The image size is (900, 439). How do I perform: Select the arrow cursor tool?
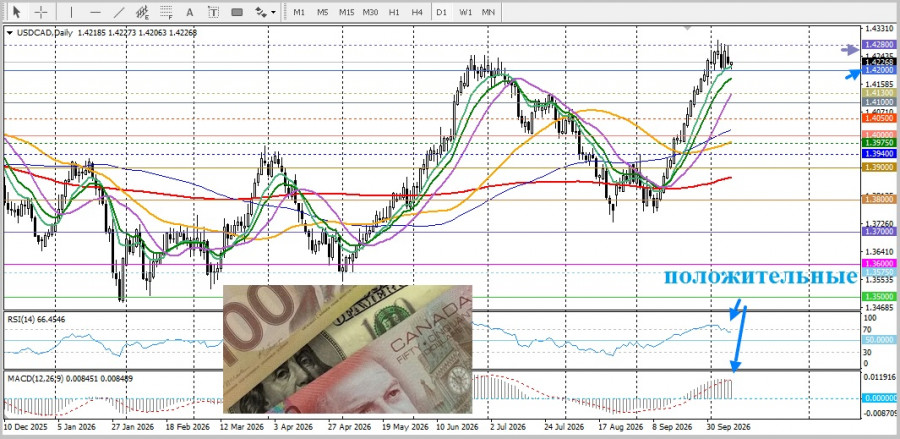[17, 11]
